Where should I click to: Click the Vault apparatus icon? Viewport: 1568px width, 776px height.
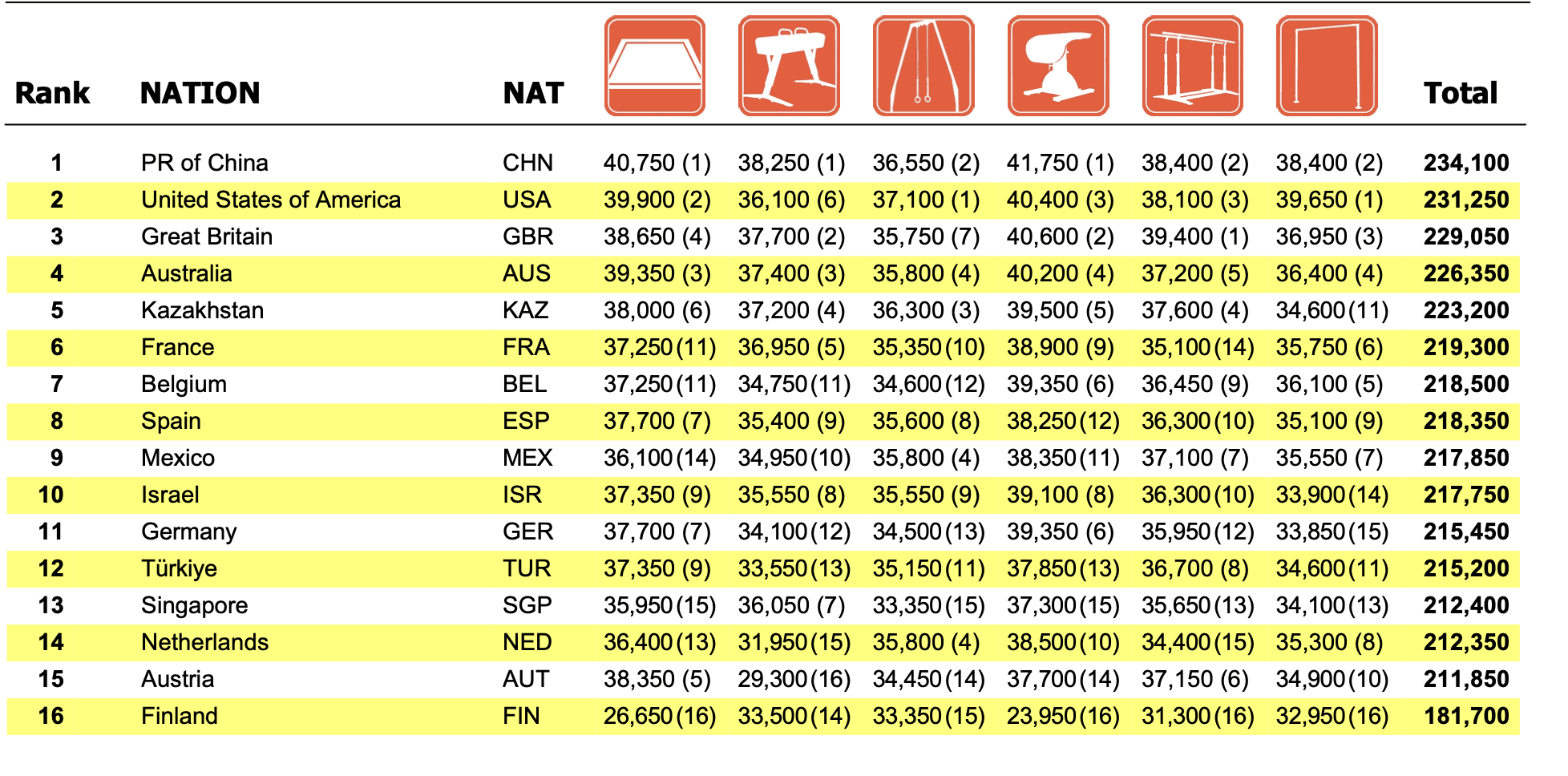pos(1058,67)
